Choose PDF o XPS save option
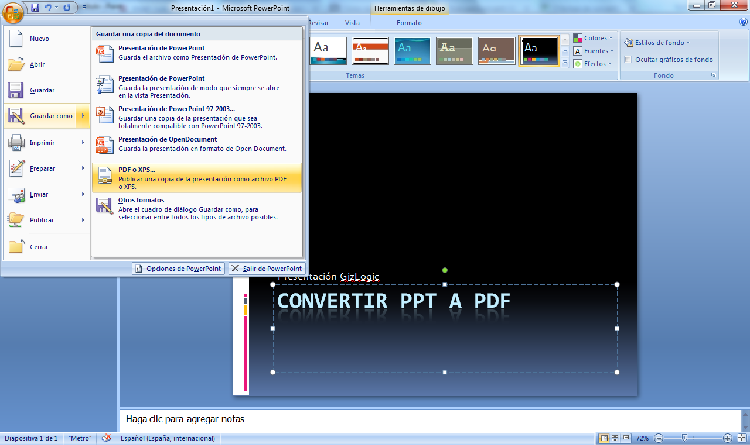 197,178
